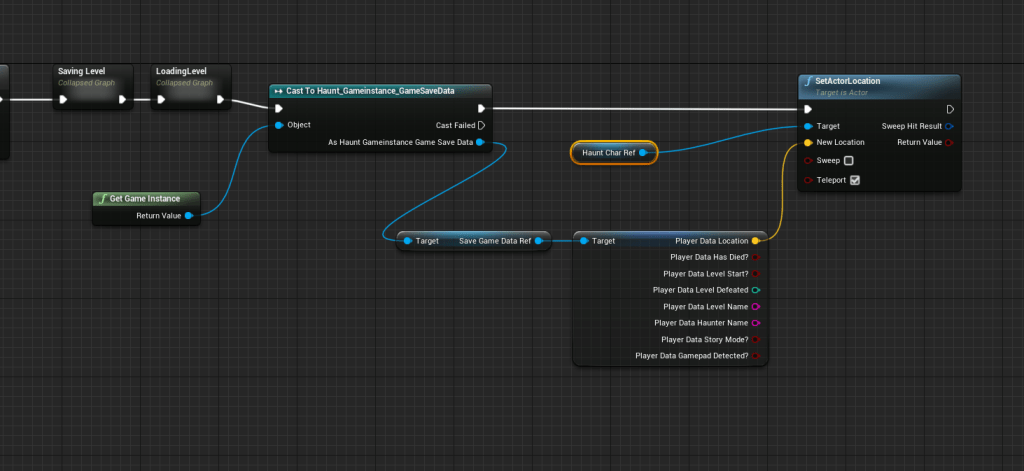
Task: Click the New Location input pin
Action: (808, 143)
